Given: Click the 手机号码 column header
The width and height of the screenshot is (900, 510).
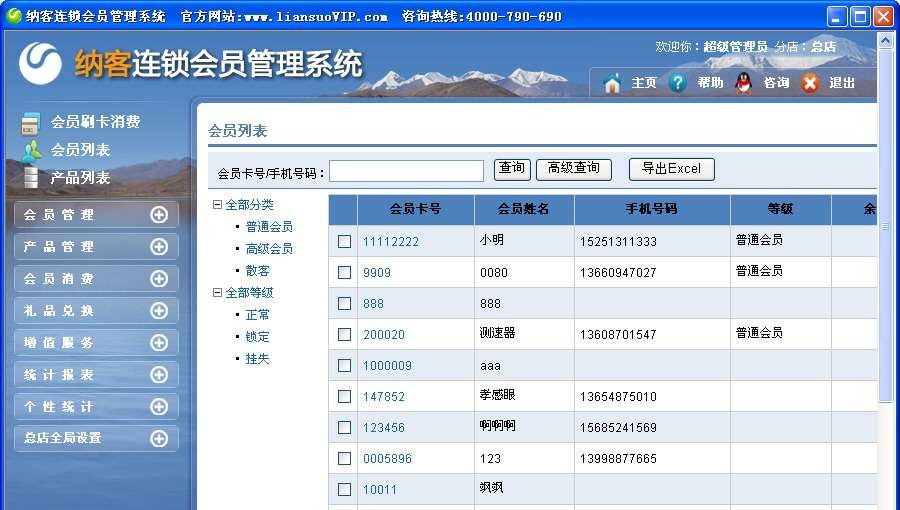Looking at the screenshot, I should [651, 209].
